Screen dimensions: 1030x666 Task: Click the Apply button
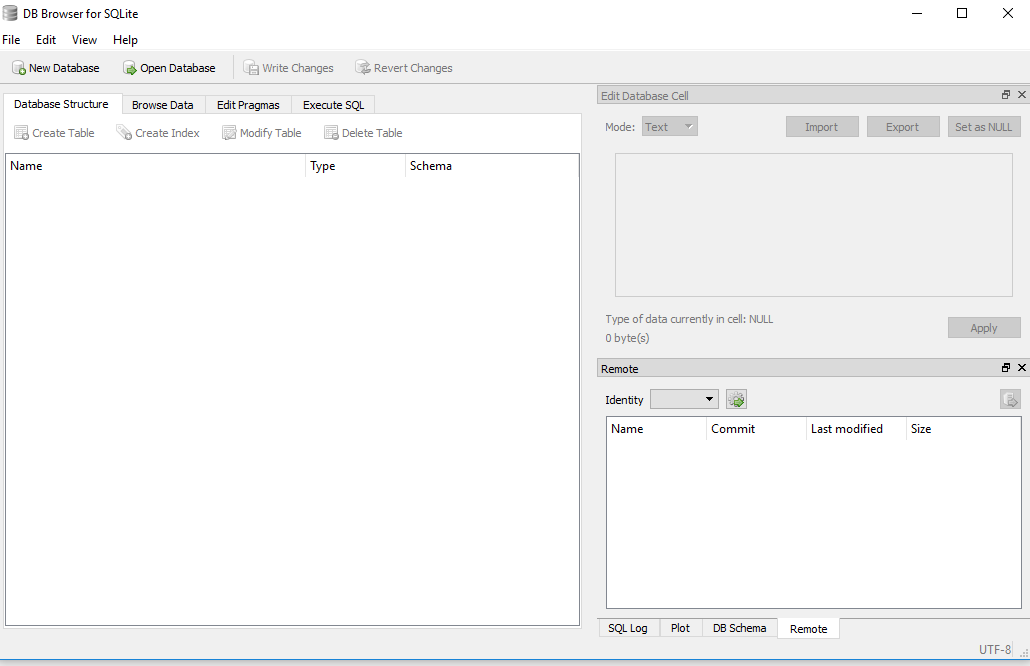point(984,328)
